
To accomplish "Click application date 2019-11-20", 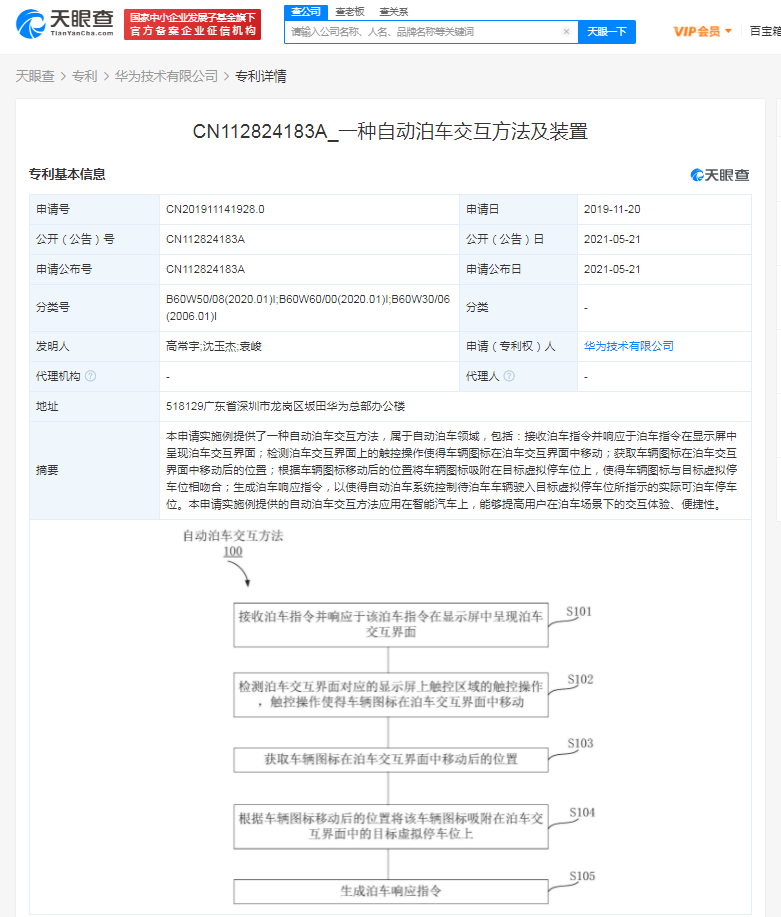I will (612, 209).
